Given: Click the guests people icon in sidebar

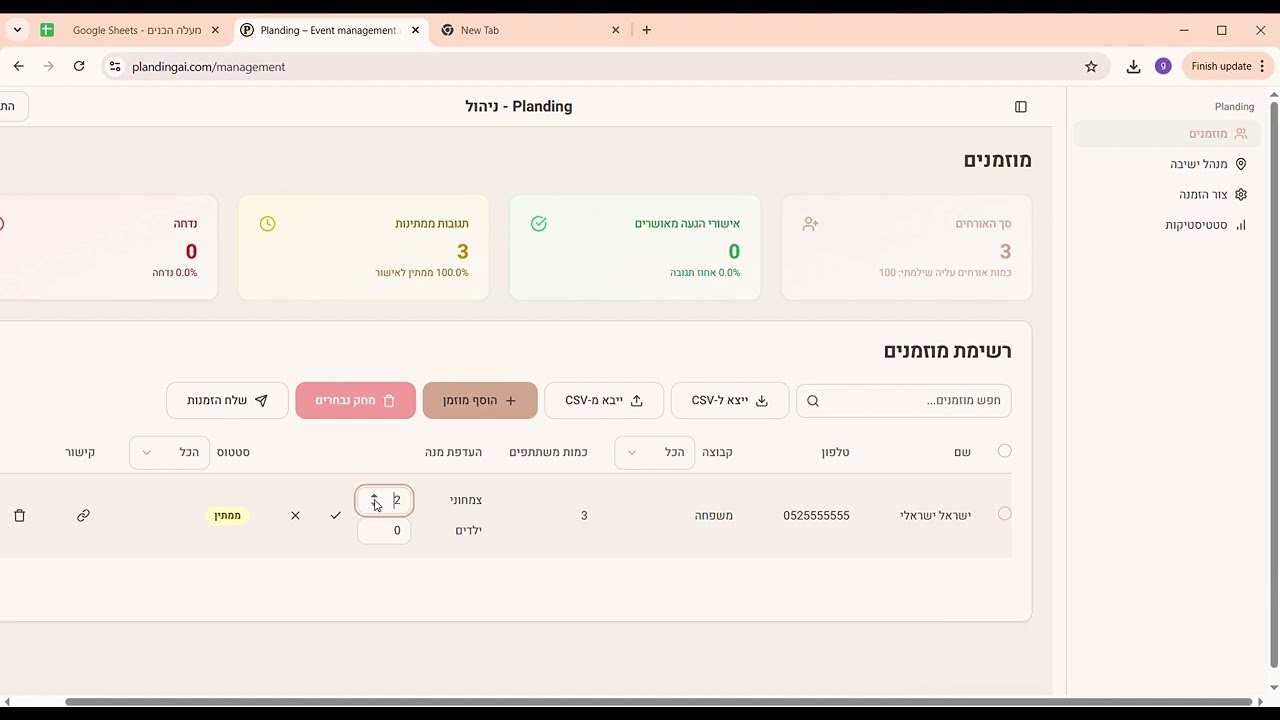Looking at the screenshot, I should pyautogui.click(x=1241, y=134).
